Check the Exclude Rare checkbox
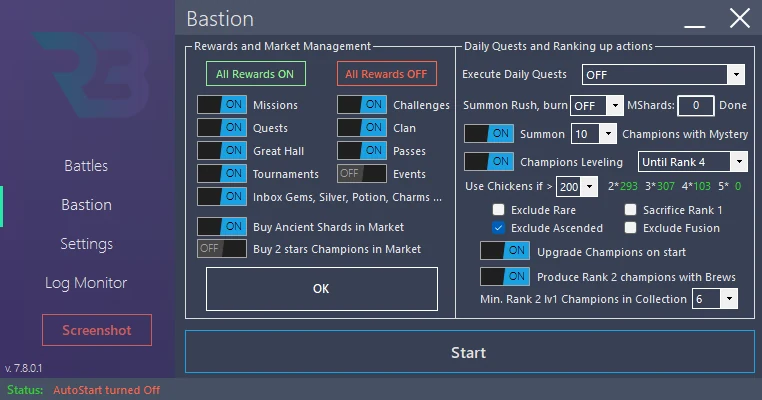Image resolution: width=762 pixels, height=400 pixels. tap(498, 209)
